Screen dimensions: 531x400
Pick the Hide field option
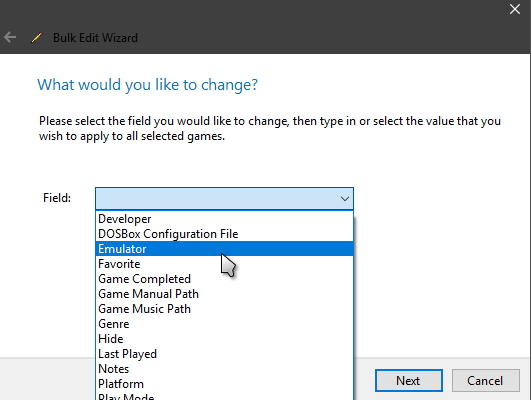click(x=224, y=339)
